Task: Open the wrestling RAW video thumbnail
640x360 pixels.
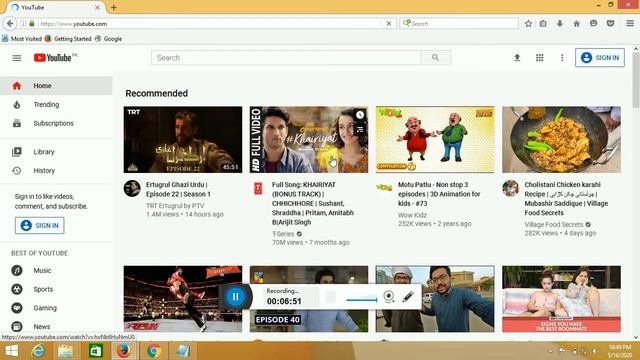Action: point(183,299)
